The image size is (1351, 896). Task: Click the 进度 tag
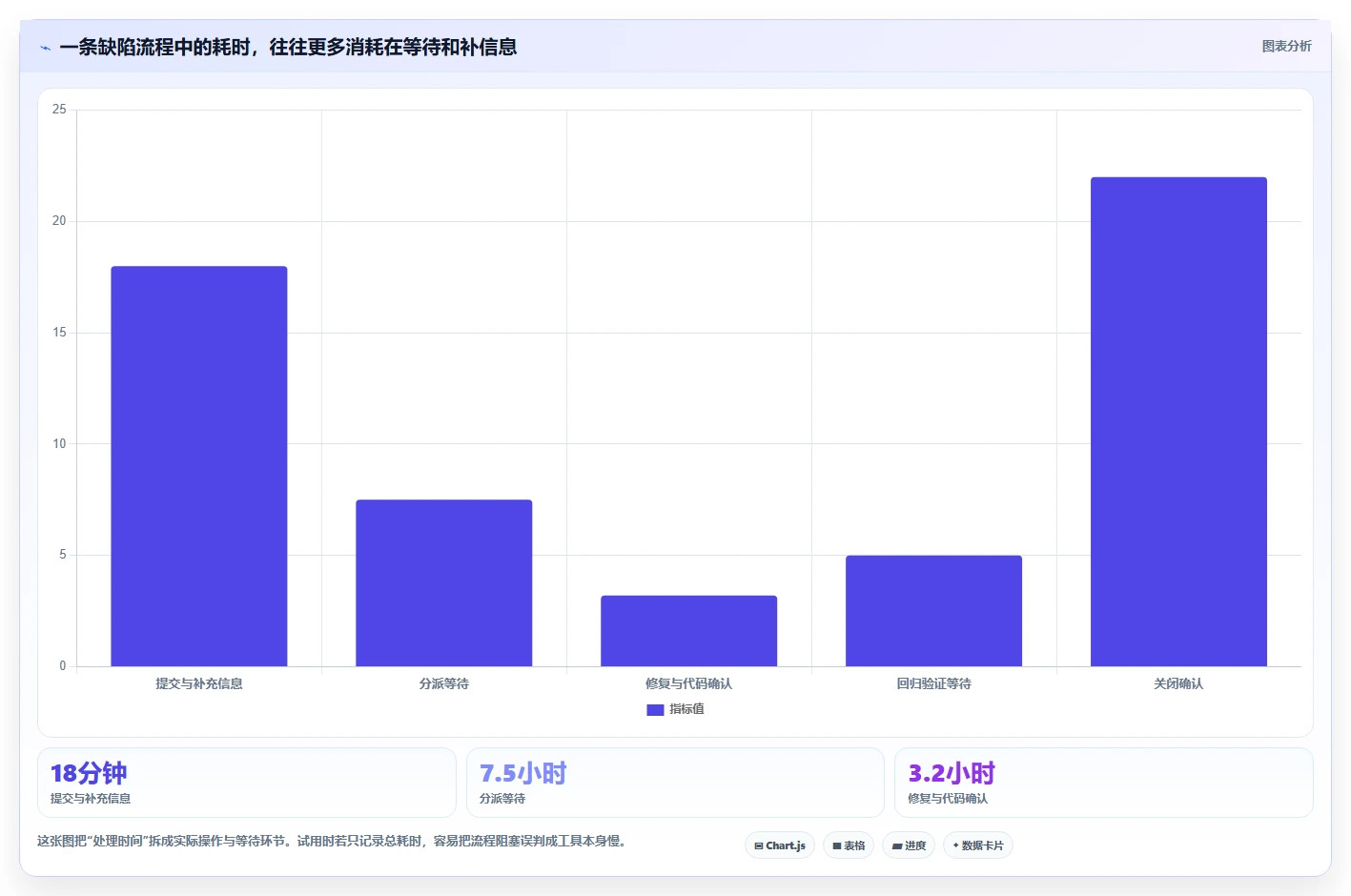(909, 845)
